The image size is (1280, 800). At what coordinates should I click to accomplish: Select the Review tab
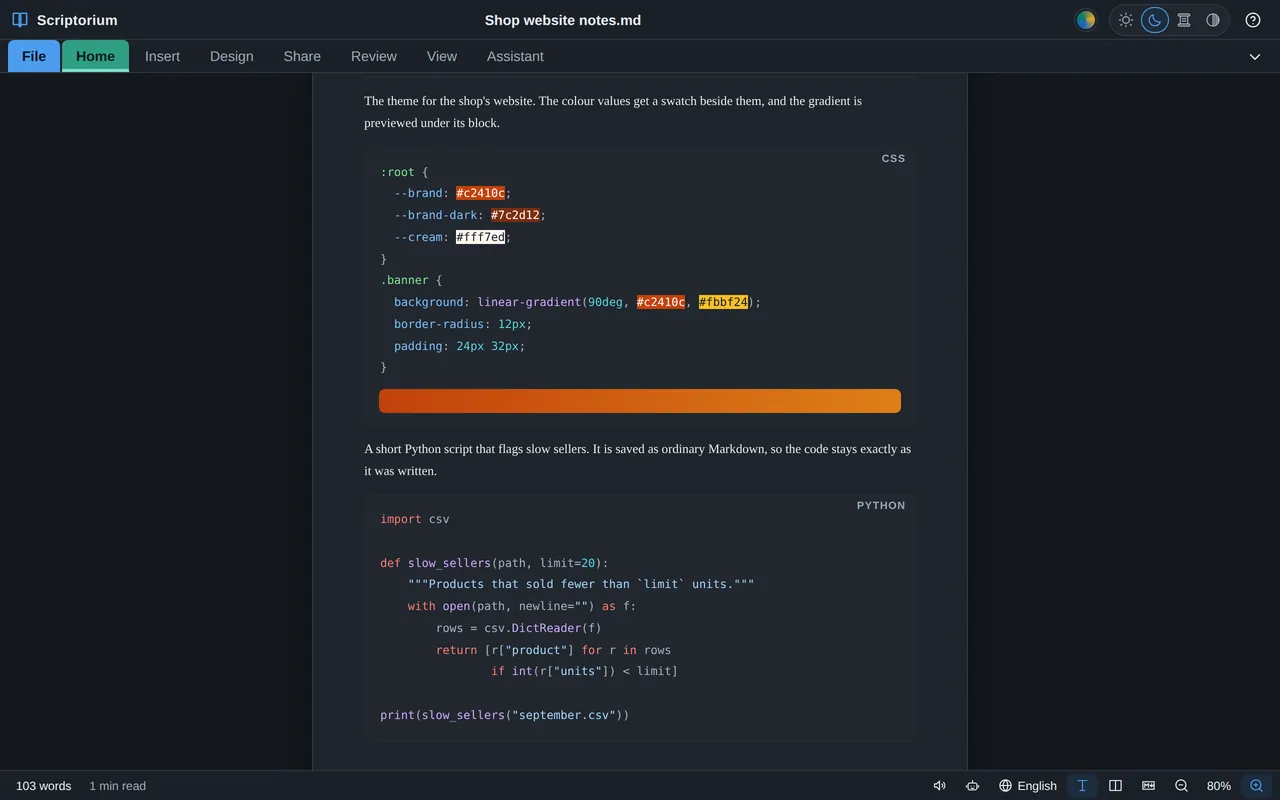point(374,56)
